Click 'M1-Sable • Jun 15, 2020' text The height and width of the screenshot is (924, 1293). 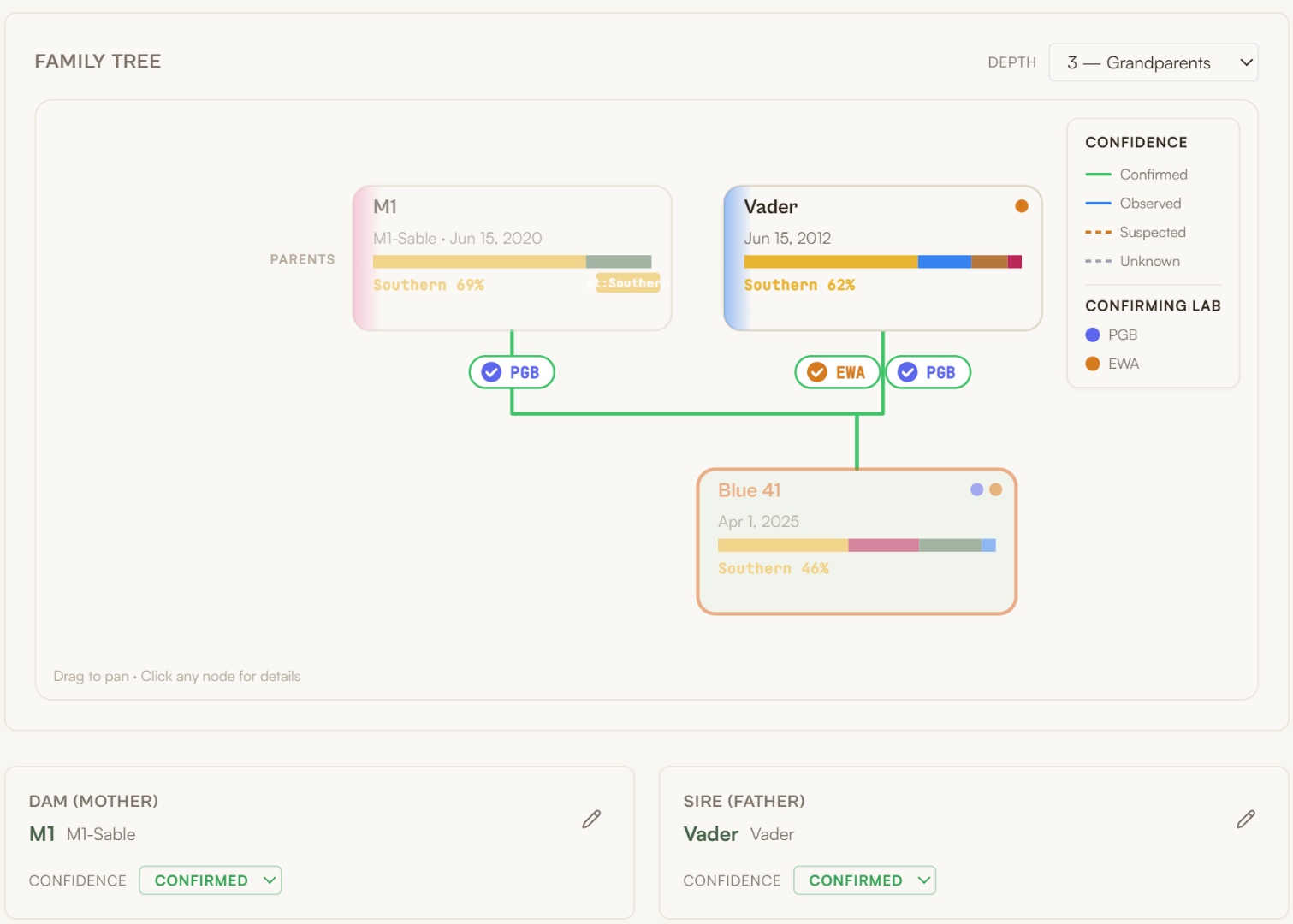pyautogui.click(x=458, y=239)
